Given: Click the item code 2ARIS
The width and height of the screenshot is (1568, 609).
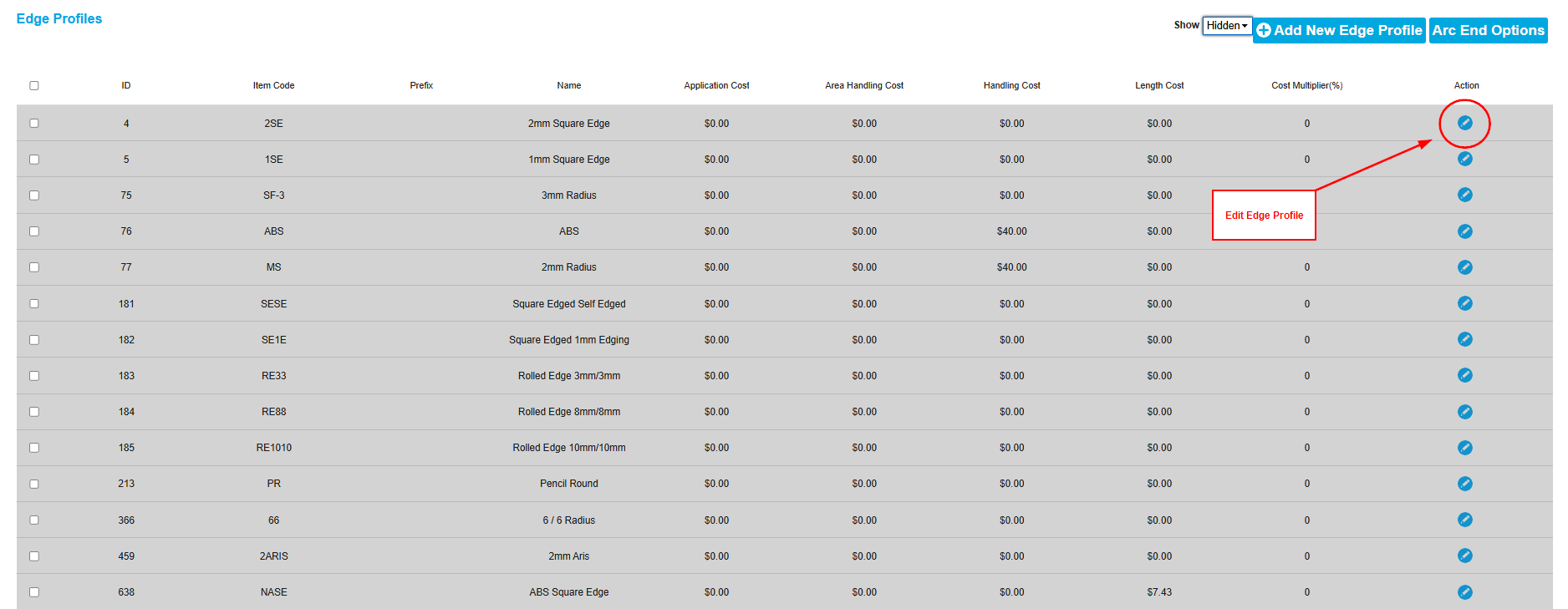Looking at the screenshot, I should coord(273,556).
